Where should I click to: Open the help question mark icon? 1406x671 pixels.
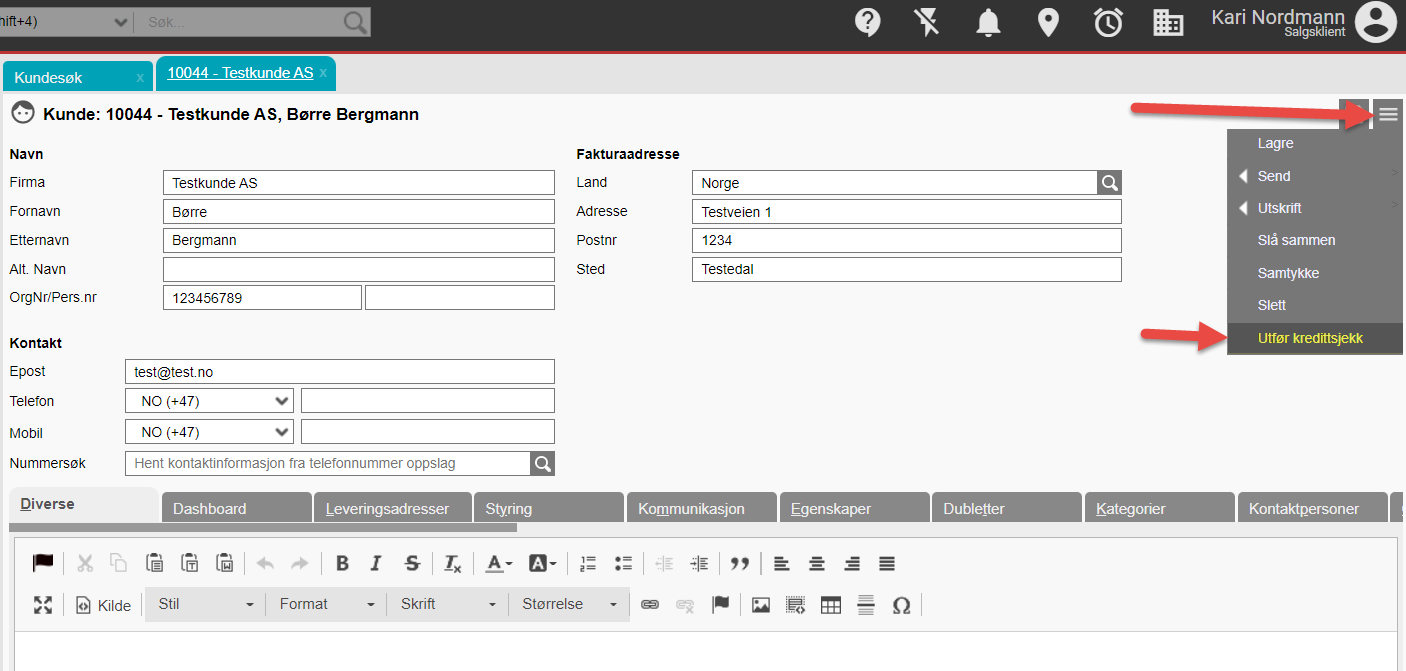click(x=868, y=22)
